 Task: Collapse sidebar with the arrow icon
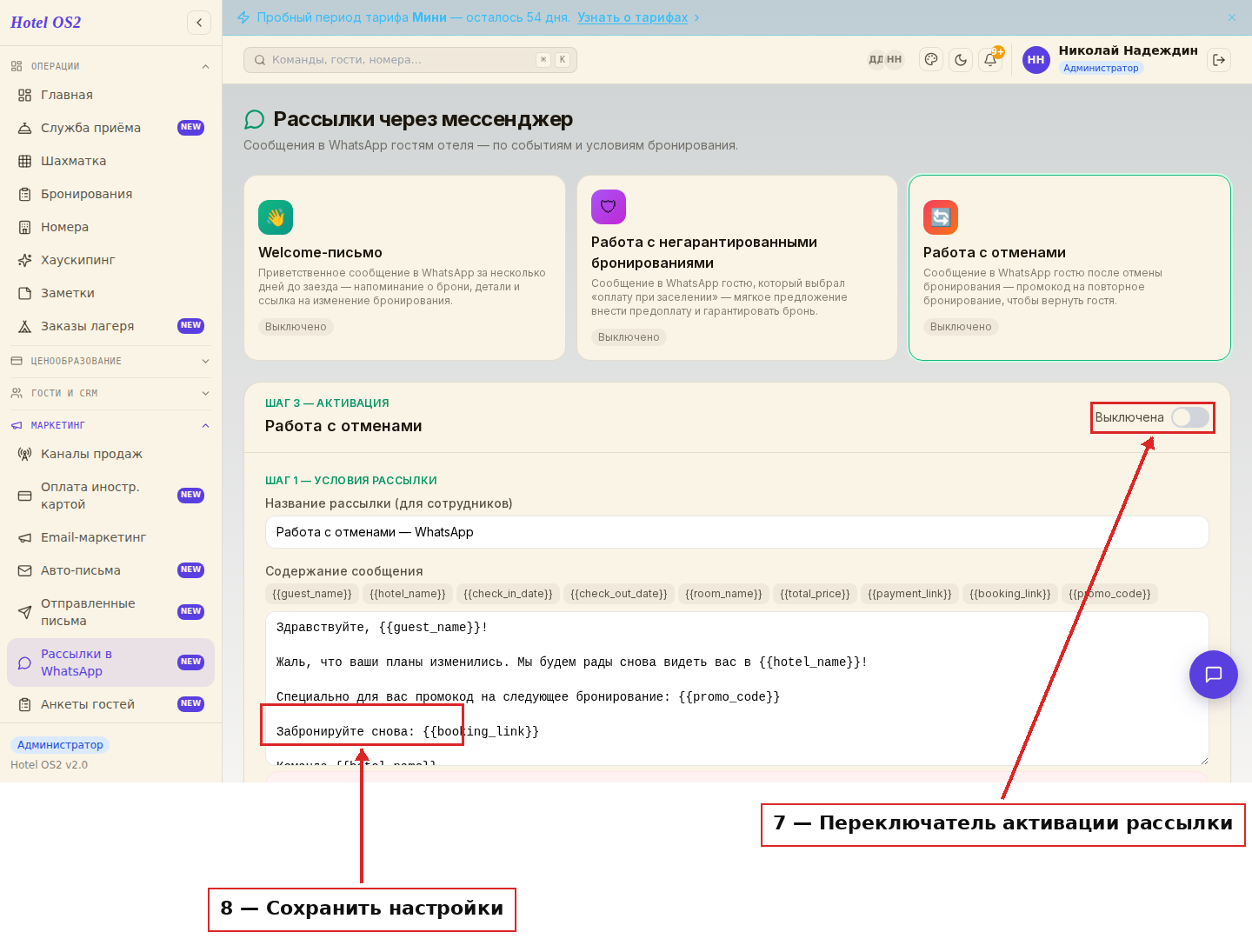tap(199, 23)
